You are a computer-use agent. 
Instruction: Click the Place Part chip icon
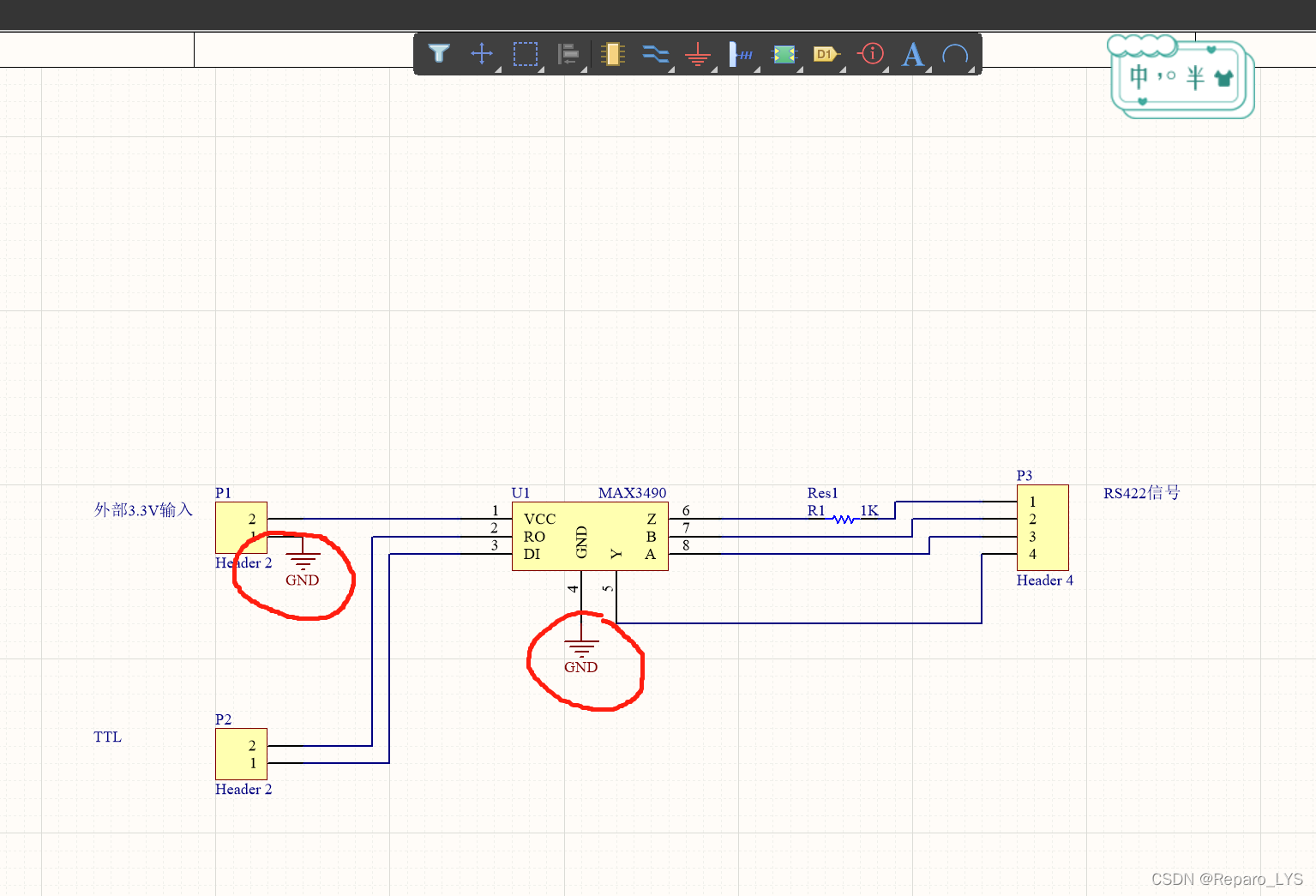pos(612,54)
